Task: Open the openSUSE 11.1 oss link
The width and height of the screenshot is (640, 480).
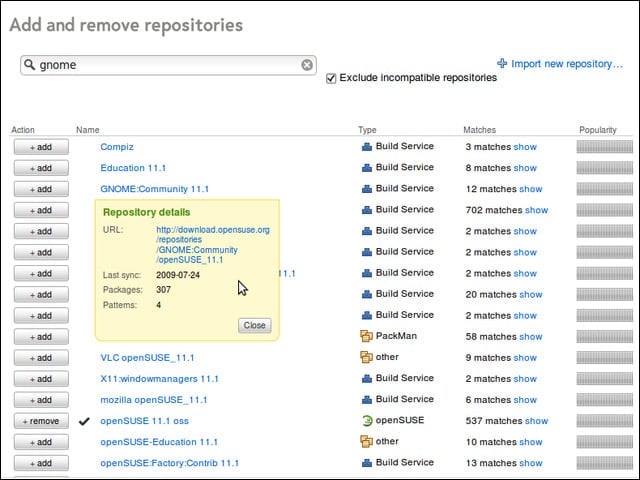Action: point(144,421)
